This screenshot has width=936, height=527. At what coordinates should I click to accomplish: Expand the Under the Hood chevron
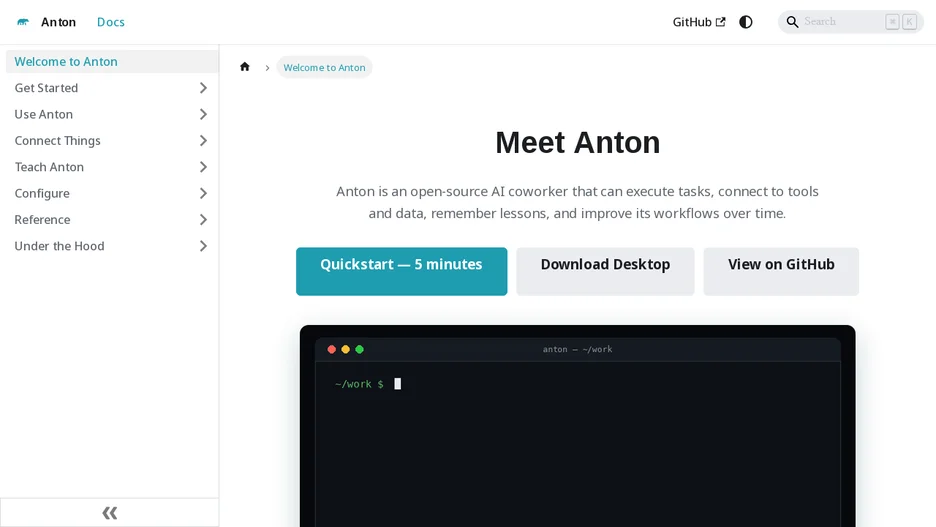(203, 246)
